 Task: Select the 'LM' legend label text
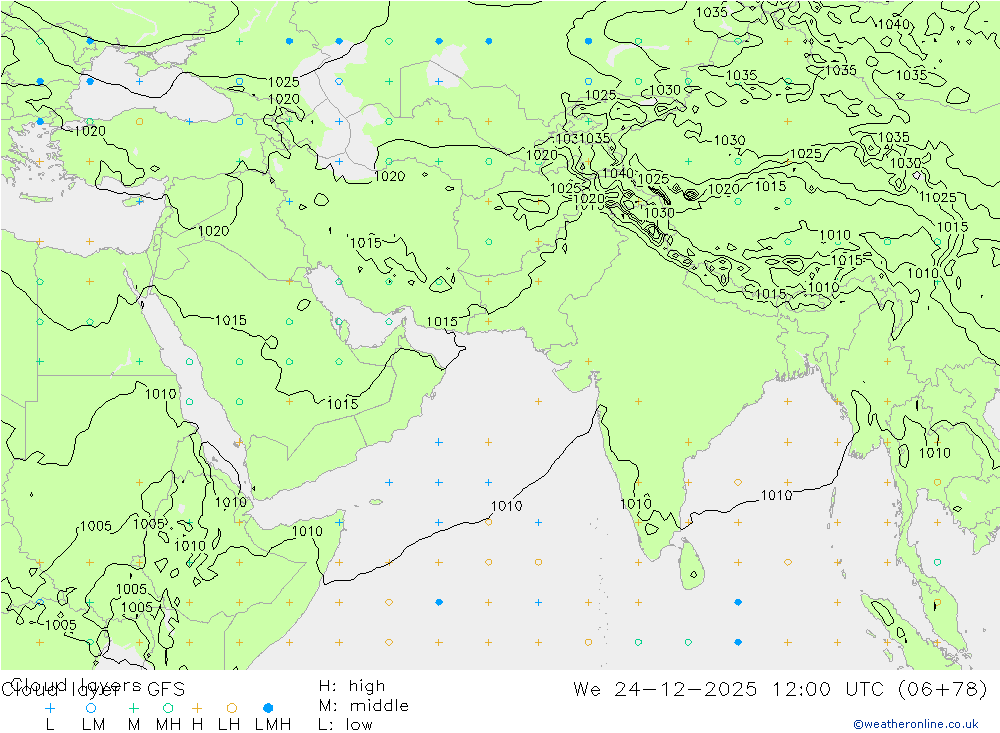(94, 725)
